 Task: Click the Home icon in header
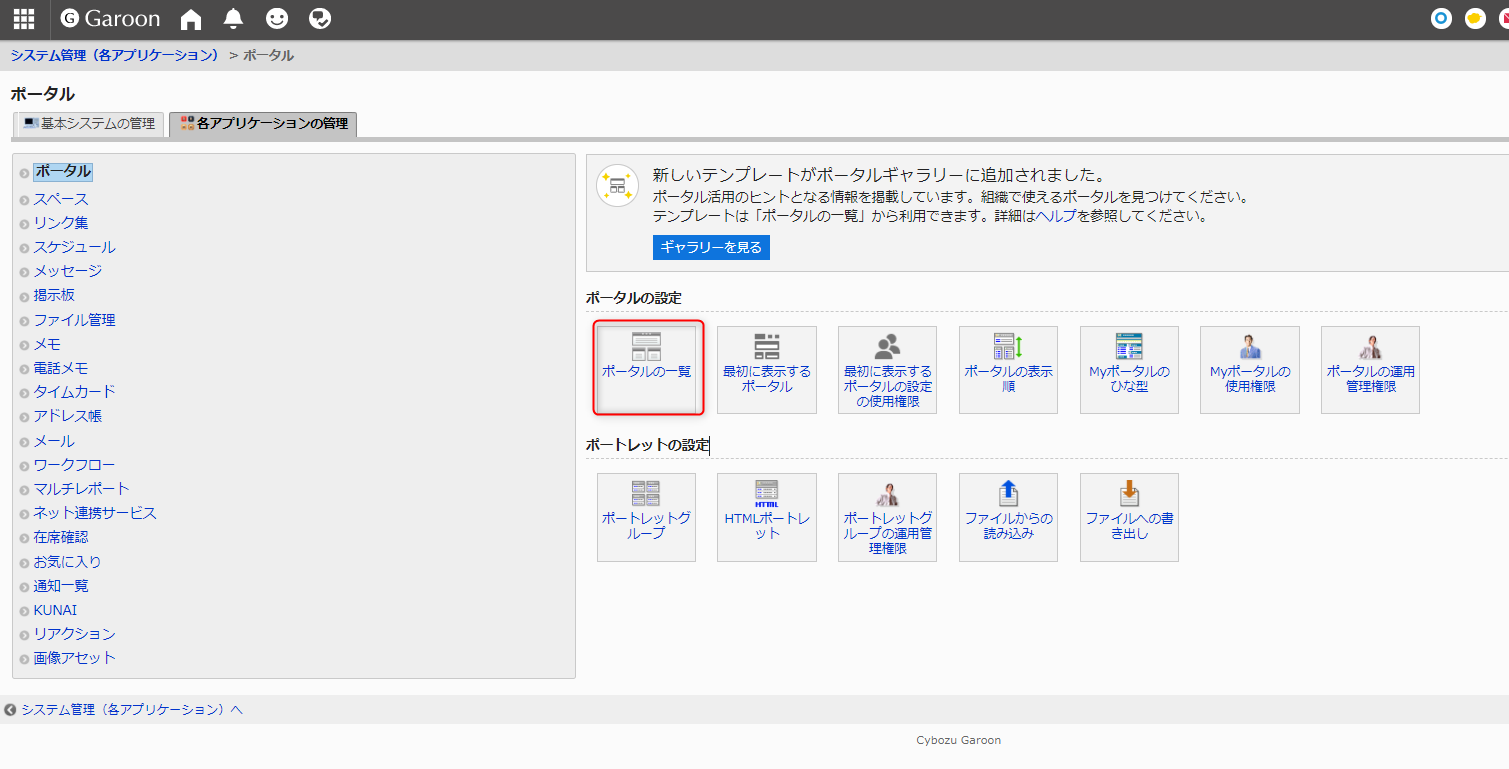(x=190, y=19)
